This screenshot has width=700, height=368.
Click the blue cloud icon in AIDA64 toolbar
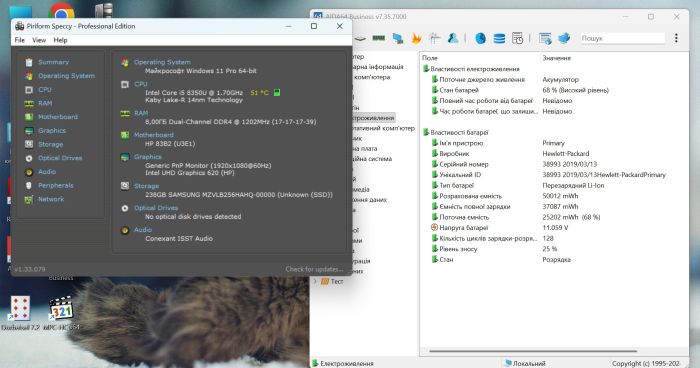pyautogui.click(x=564, y=38)
